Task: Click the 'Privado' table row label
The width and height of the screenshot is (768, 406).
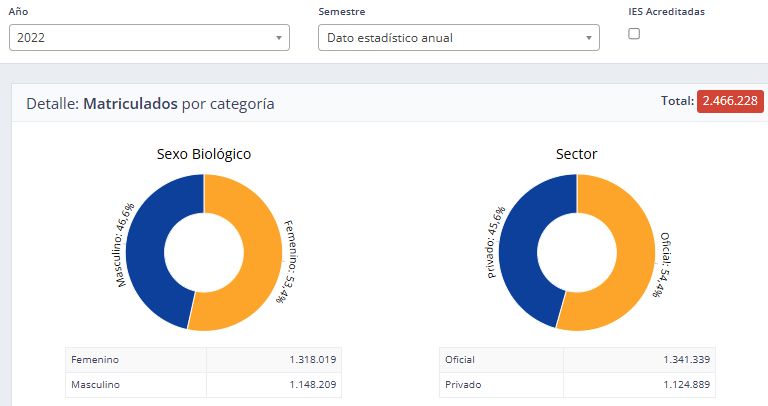Action: (463, 384)
